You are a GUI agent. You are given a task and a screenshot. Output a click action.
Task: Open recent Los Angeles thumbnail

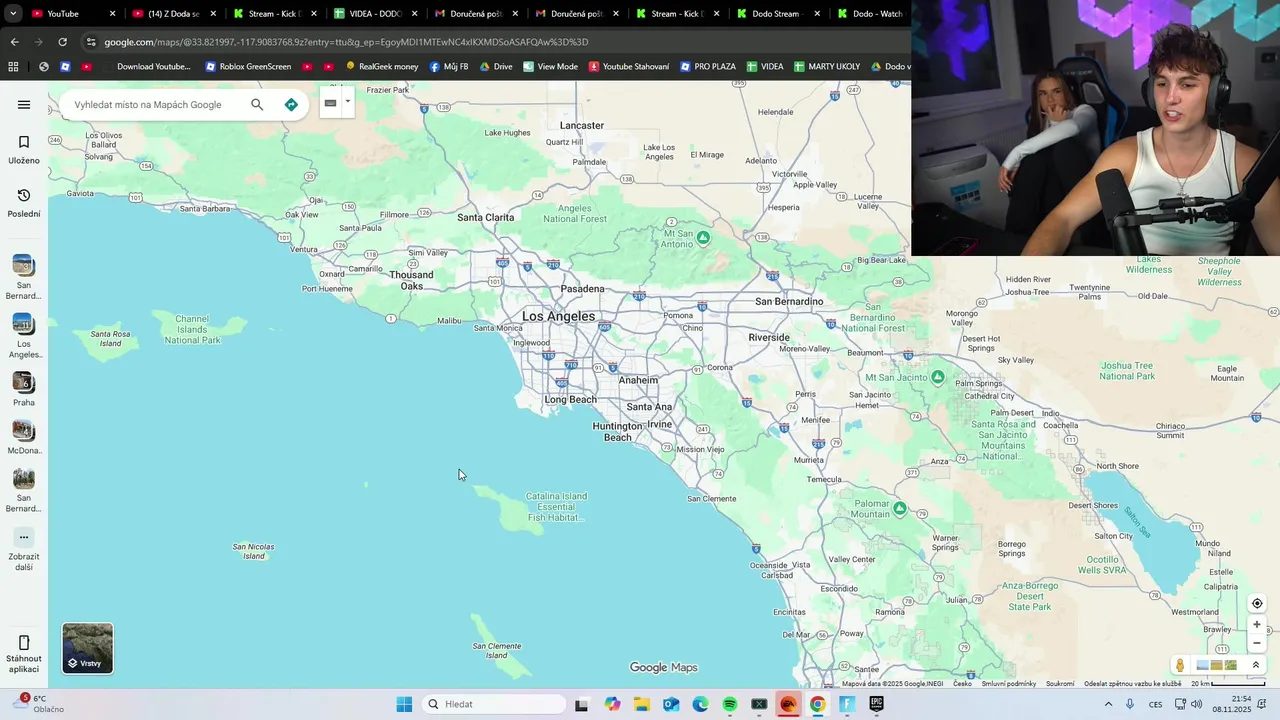[x=23, y=324]
